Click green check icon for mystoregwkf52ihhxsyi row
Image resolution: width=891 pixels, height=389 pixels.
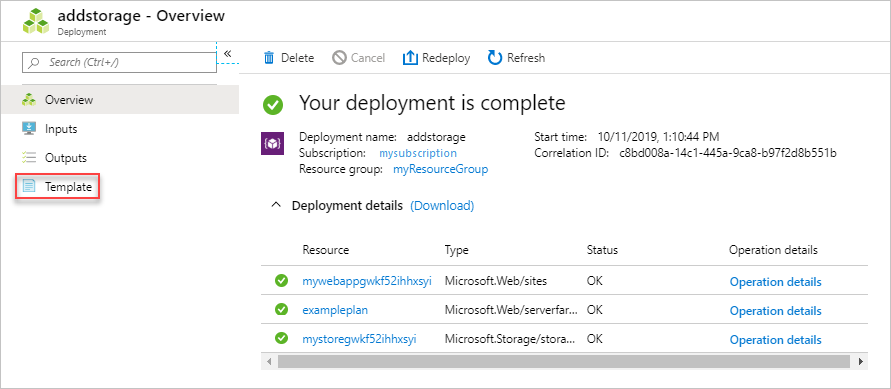tap(281, 338)
